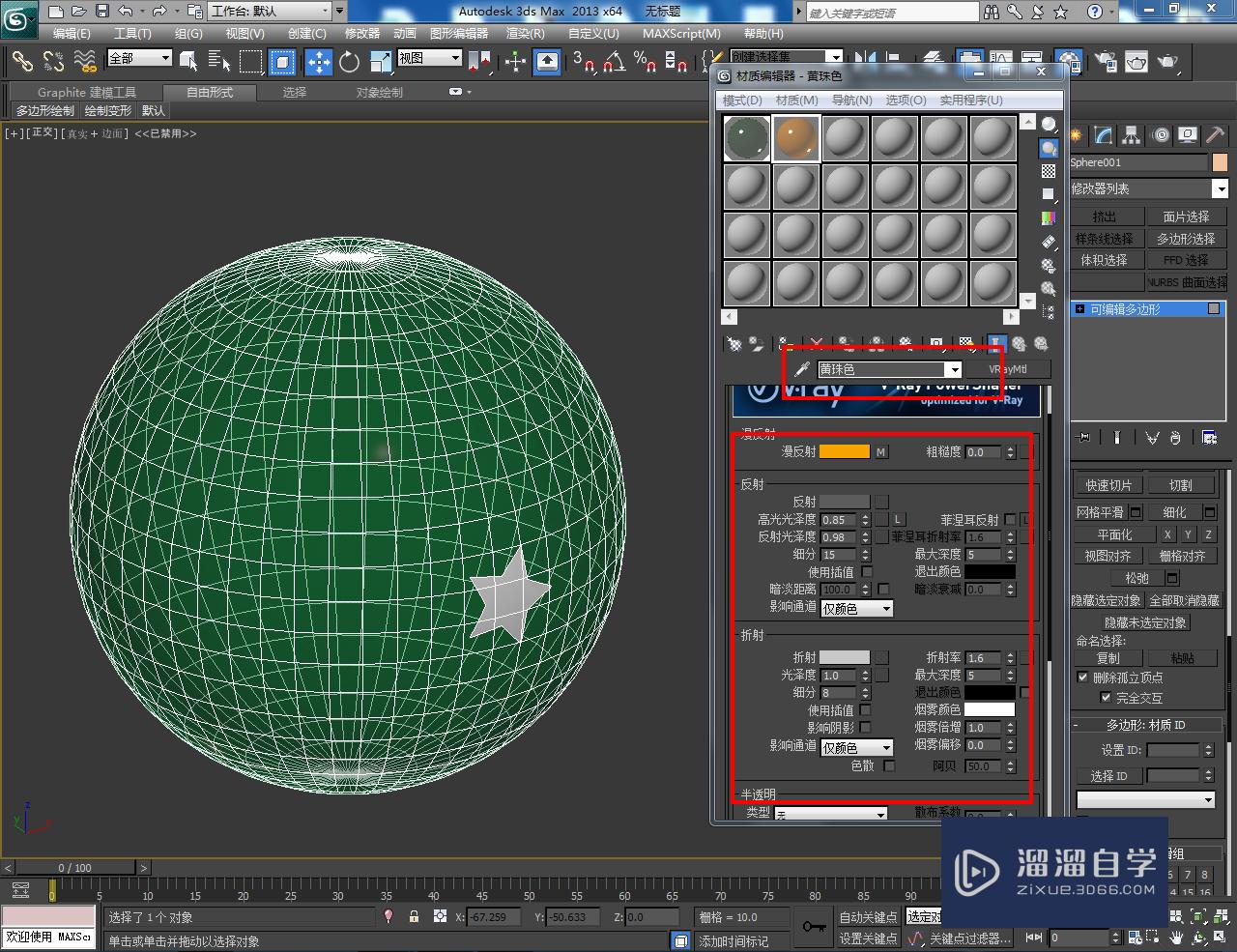Enable 菲涅耳反射 checkbox
The width and height of the screenshot is (1237, 952).
1010,520
